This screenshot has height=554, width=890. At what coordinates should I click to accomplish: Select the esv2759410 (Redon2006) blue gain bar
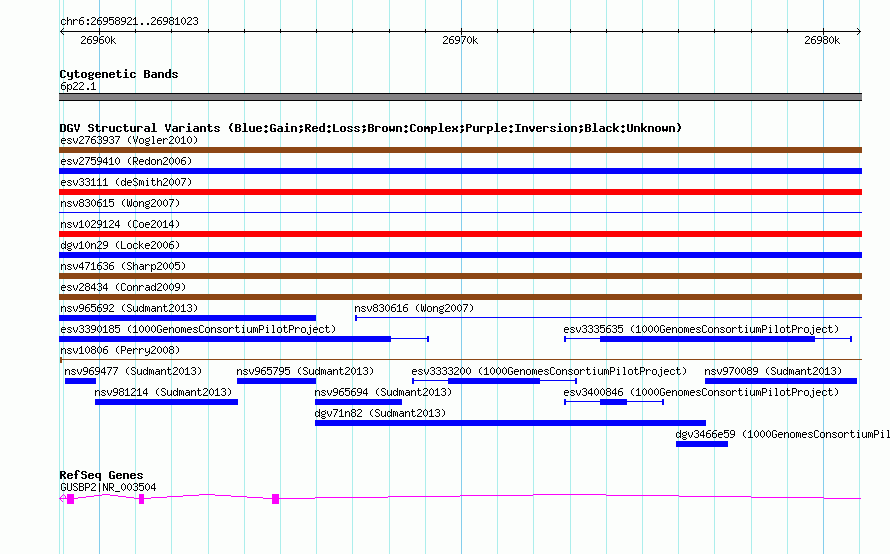tap(460, 171)
